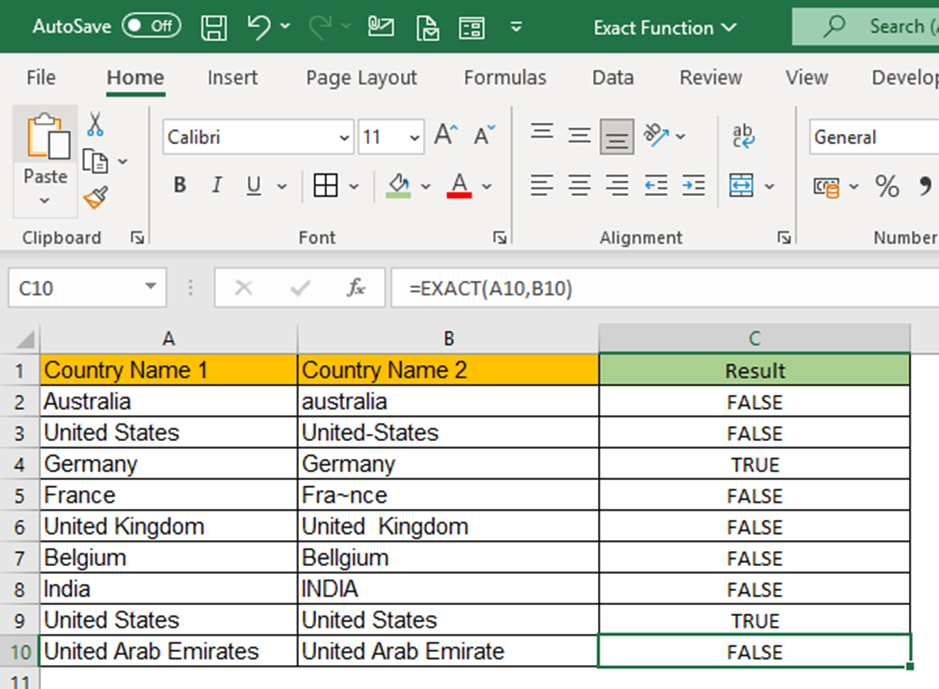
Task: Switch to the Formulas ribbon tab
Action: coord(505,77)
